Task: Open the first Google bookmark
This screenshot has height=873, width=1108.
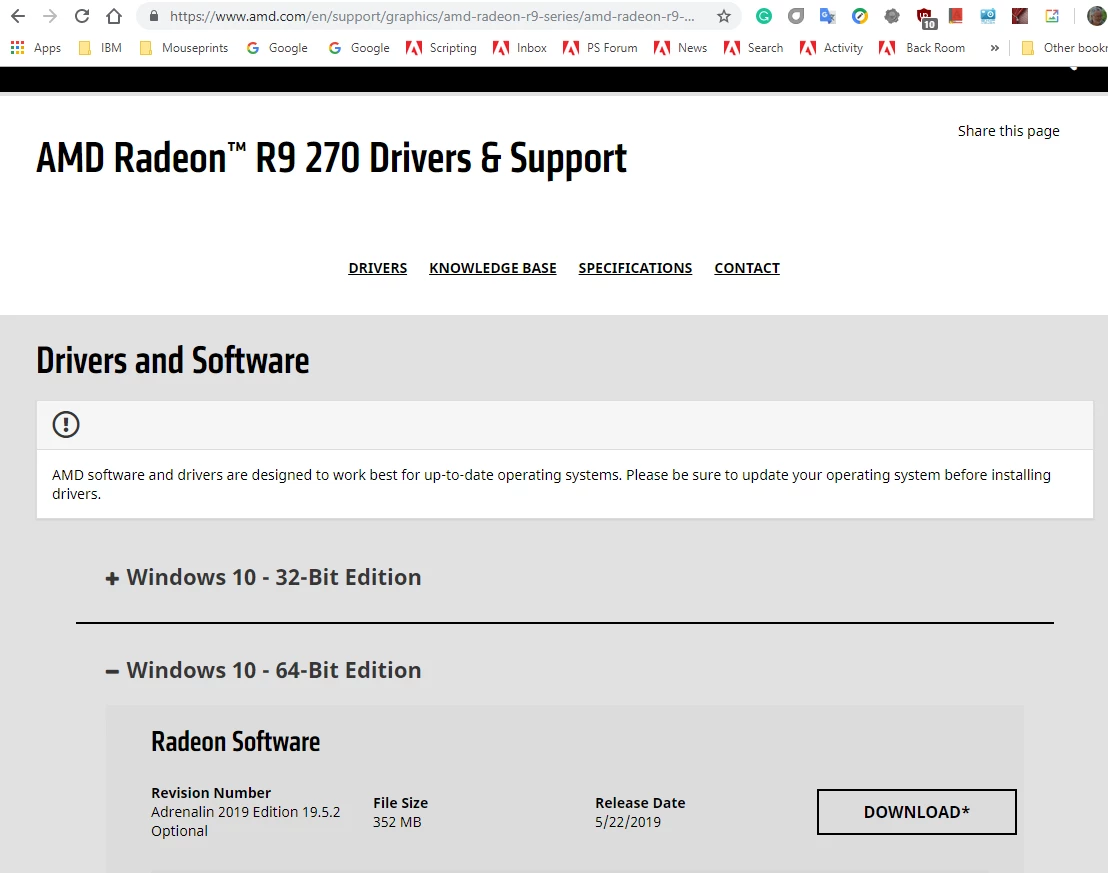Action: pyautogui.click(x=277, y=47)
